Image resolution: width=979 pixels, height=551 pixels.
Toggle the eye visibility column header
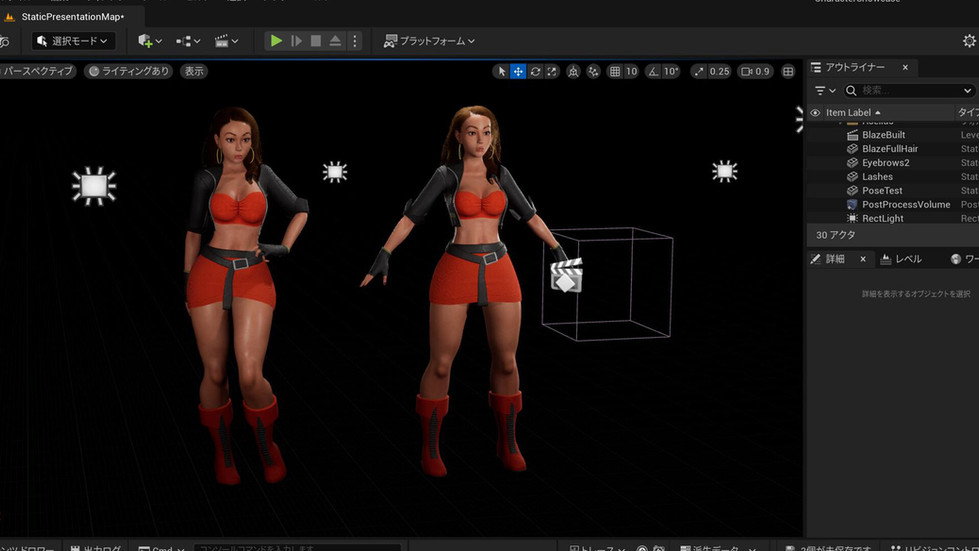point(815,113)
